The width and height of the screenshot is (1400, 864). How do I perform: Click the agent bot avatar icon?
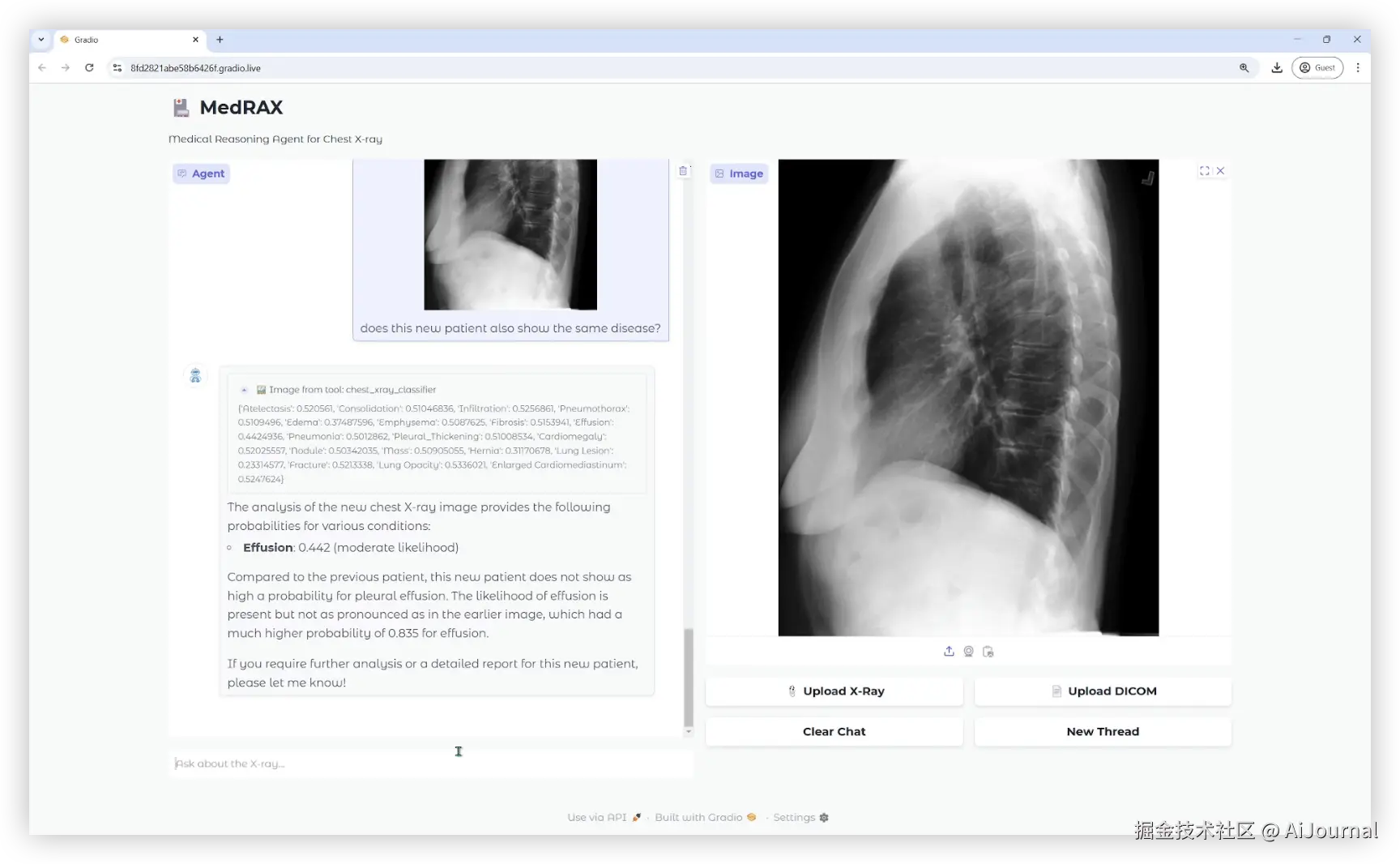(x=195, y=375)
